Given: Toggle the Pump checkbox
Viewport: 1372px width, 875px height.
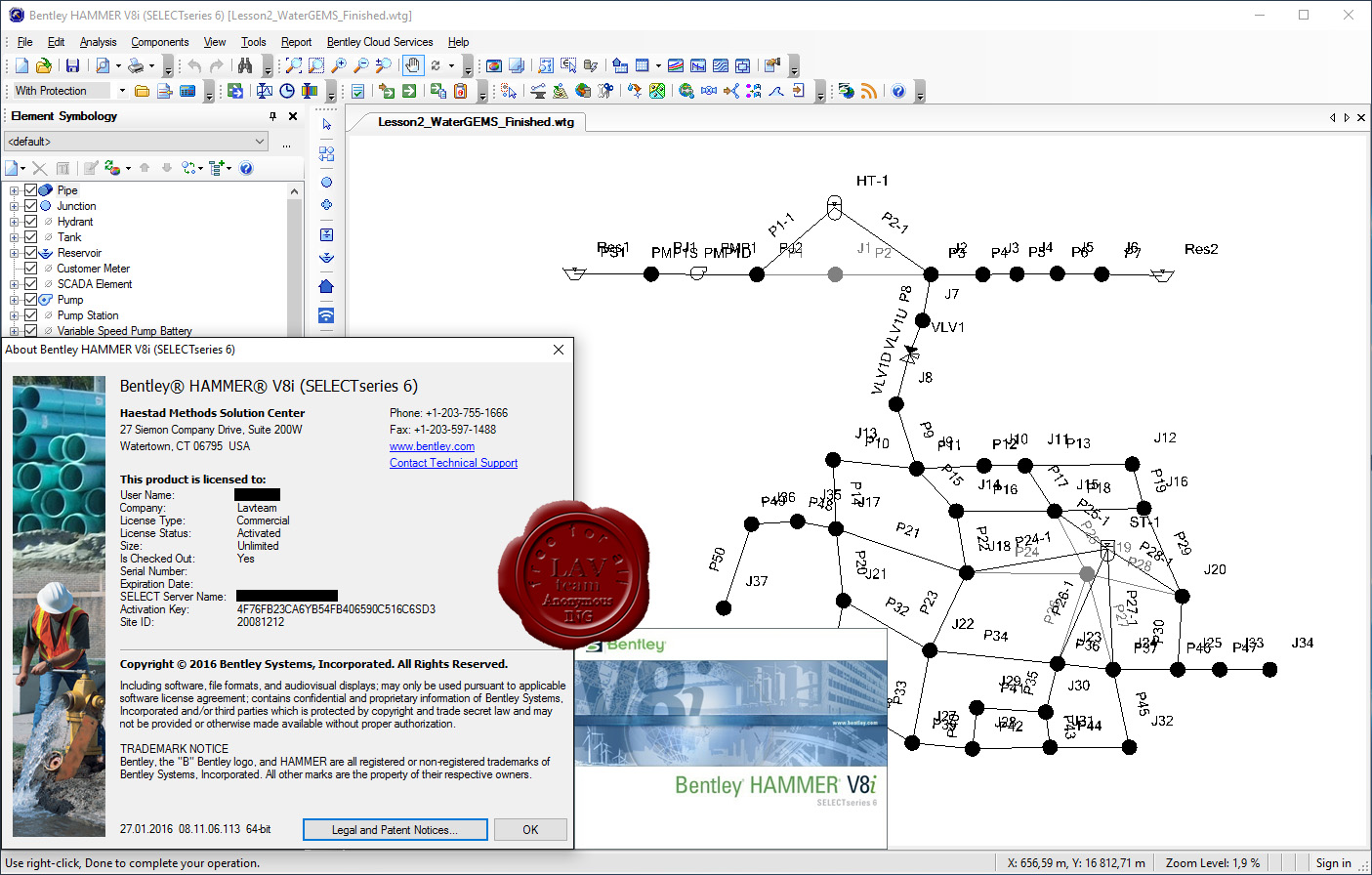Looking at the screenshot, I should click(x=30, y=300).
